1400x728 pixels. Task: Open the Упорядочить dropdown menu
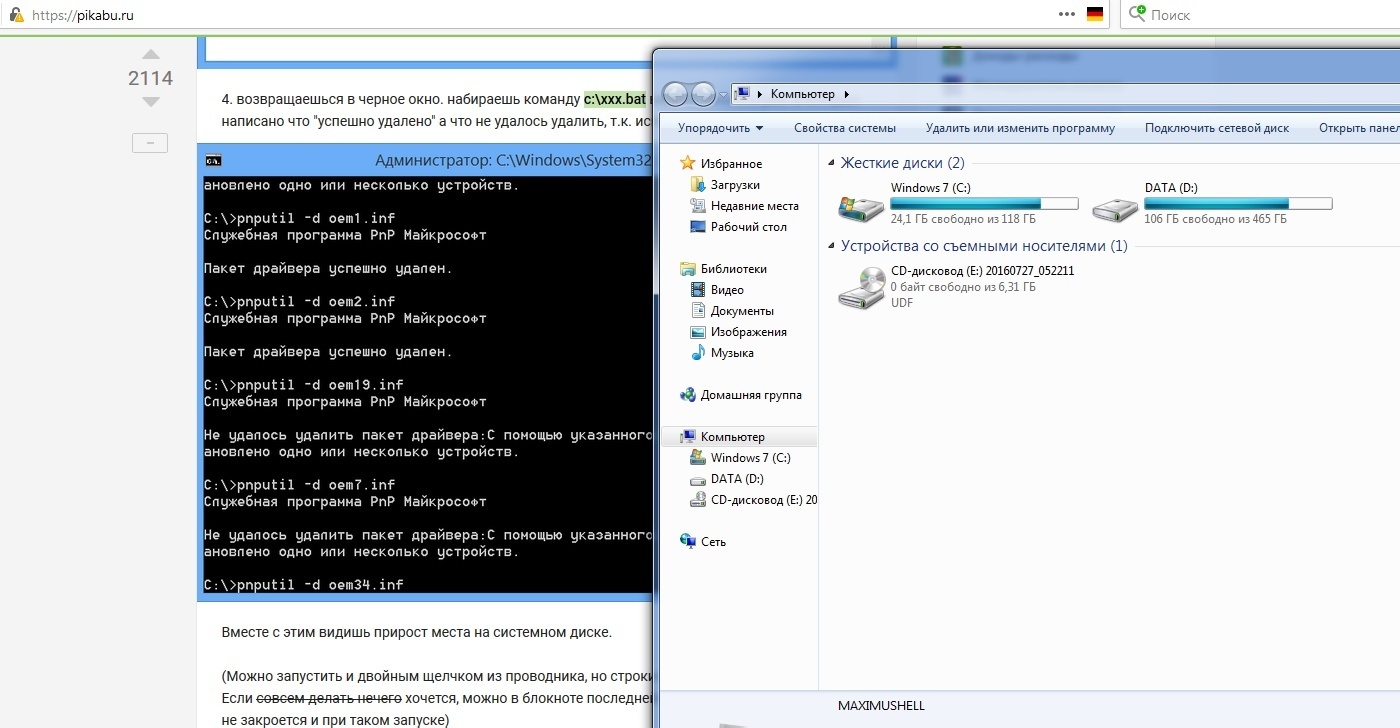pos(720,128)
